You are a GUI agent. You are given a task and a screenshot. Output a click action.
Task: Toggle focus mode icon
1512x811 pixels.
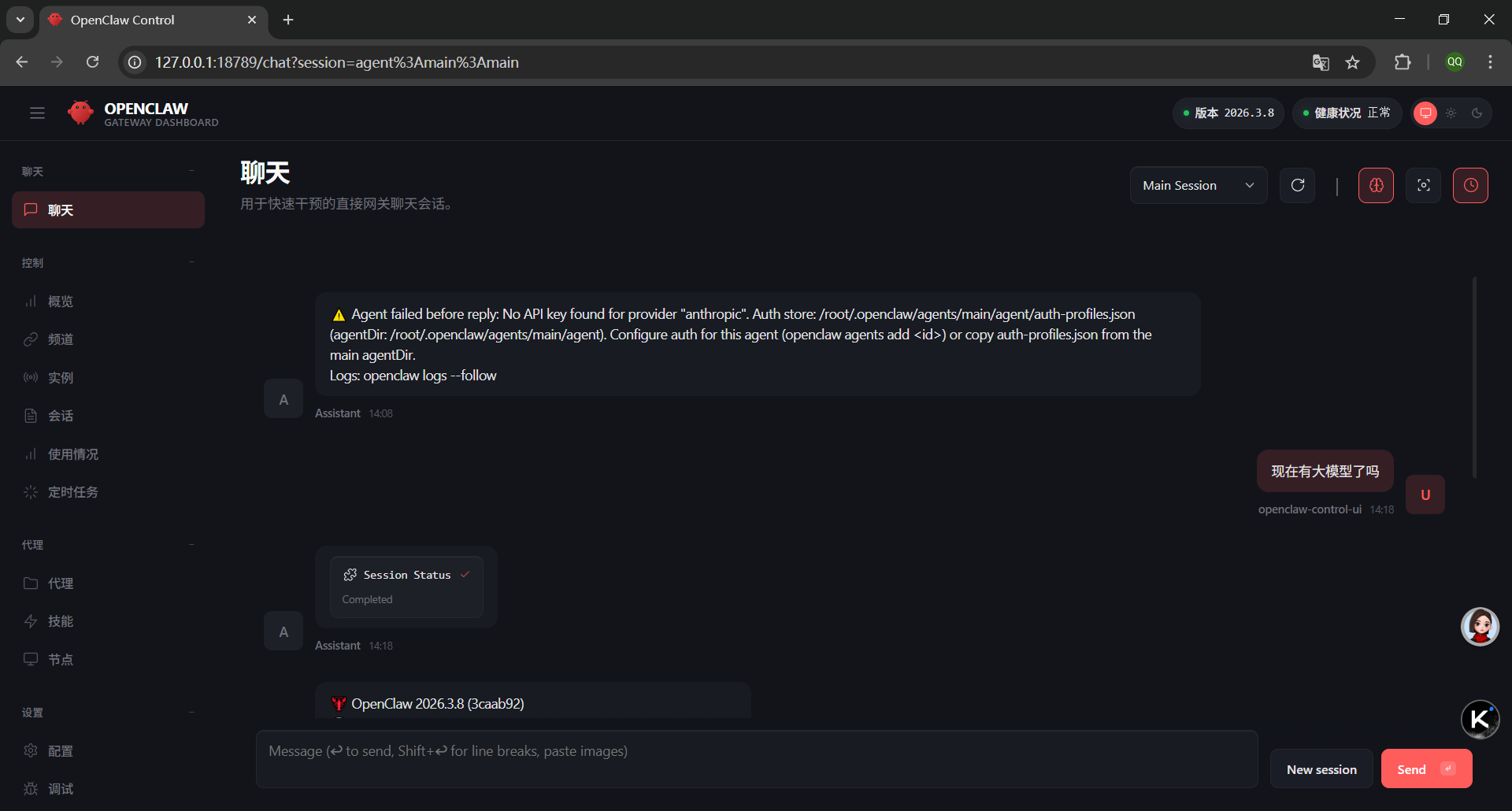[1424, 185]
